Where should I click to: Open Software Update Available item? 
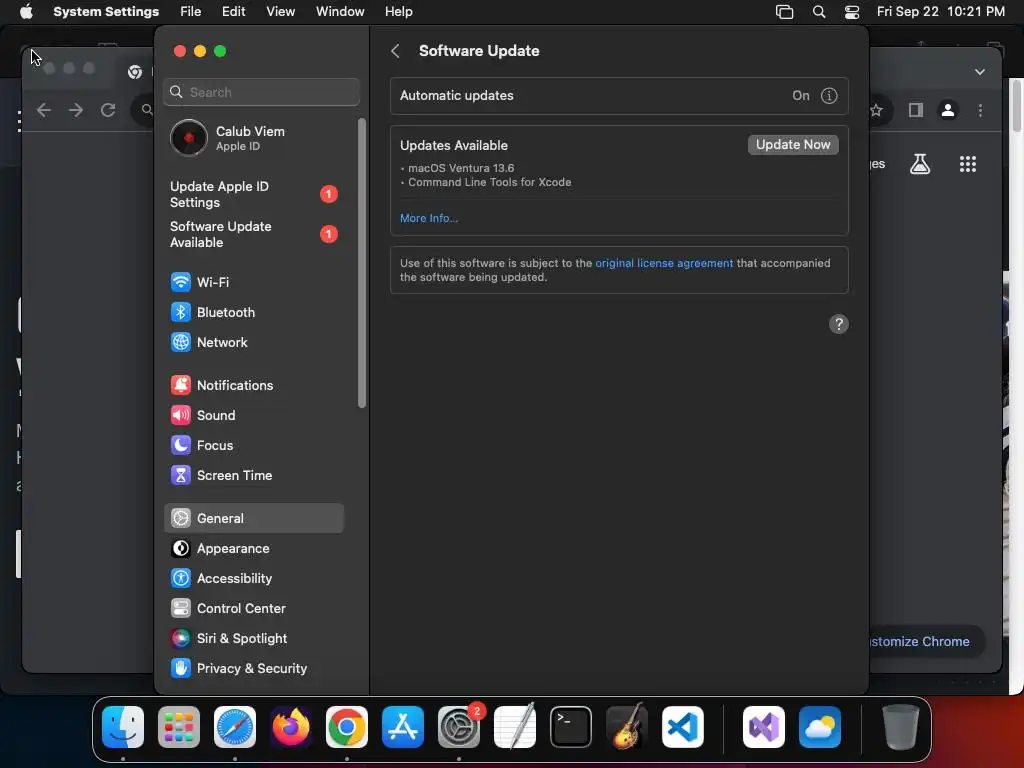(x=253, y=234)
